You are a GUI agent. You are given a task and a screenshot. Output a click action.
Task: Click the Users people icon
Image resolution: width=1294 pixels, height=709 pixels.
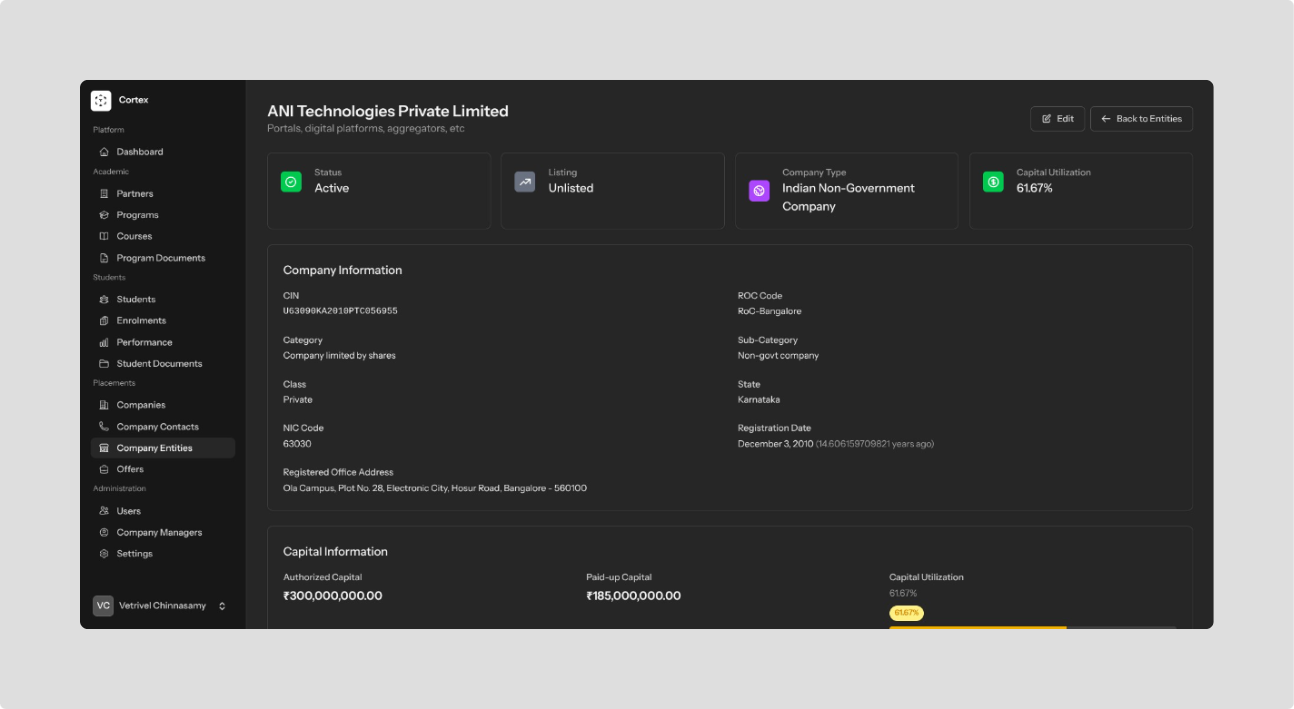(104, 511)
